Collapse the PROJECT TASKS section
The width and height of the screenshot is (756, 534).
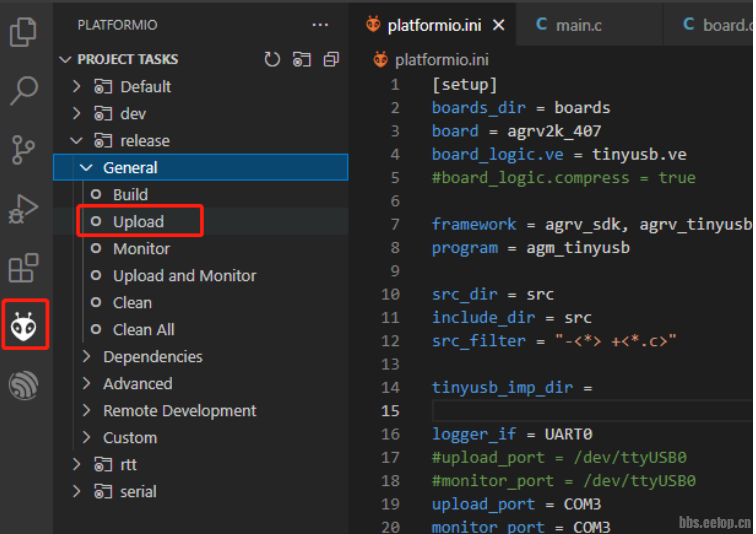coord(65,59)
